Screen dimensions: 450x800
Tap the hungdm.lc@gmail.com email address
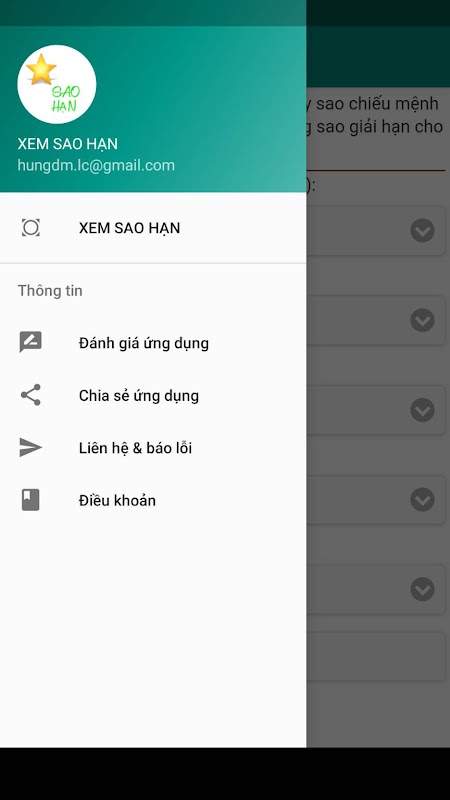(96, 165)
